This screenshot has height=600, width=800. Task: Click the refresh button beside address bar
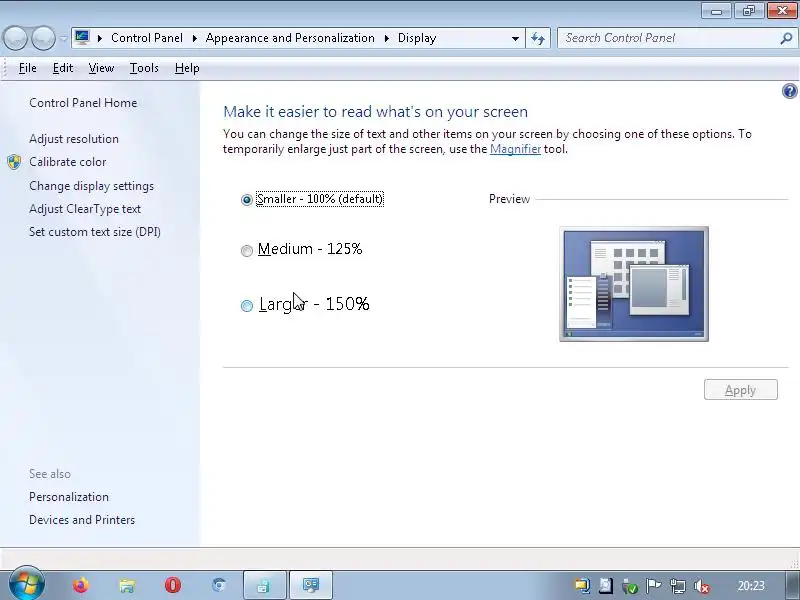(x=538, y=38)
